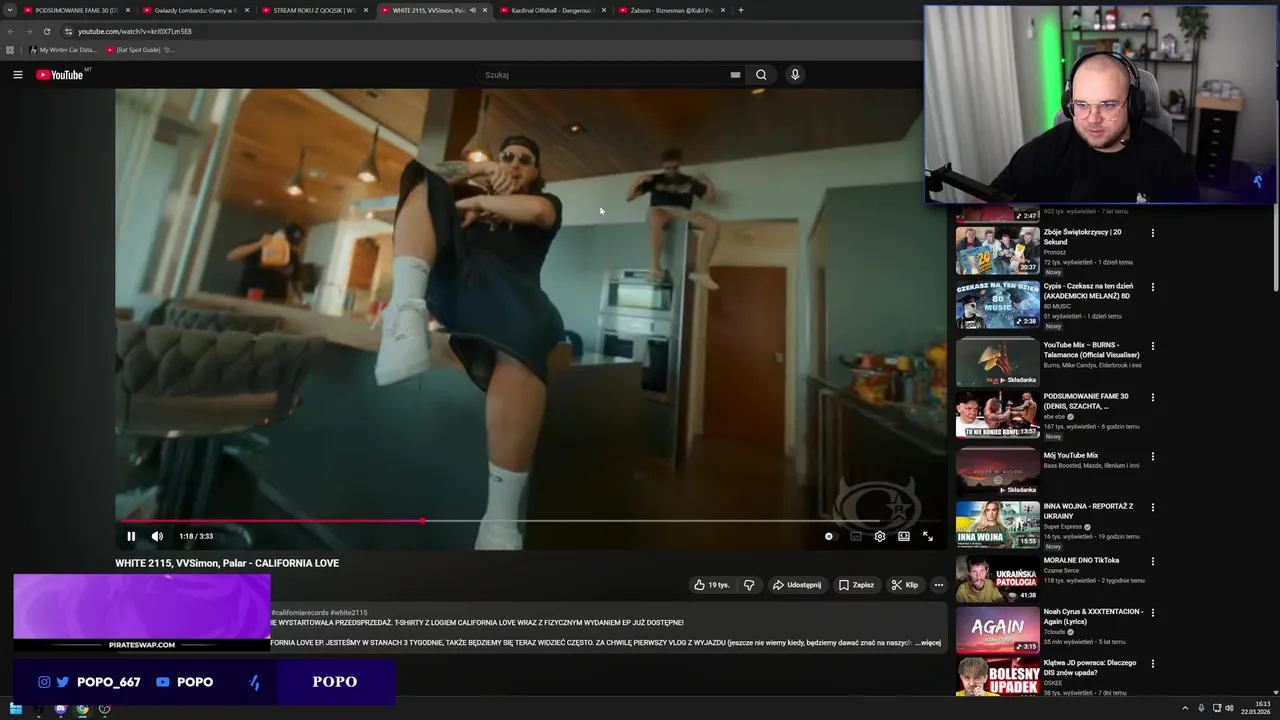This screenshot has width=1280, height=720.
Task: Create a clip with Klip button
Action: tap(905, 585)
